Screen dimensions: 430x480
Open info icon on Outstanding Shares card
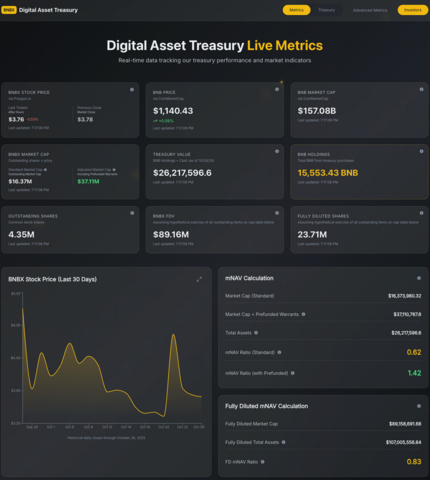click(x=132, y=213)
